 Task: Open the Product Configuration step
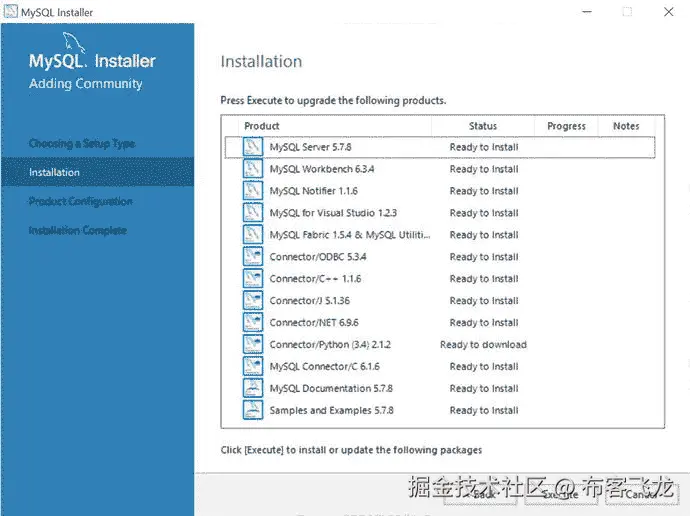81,201
